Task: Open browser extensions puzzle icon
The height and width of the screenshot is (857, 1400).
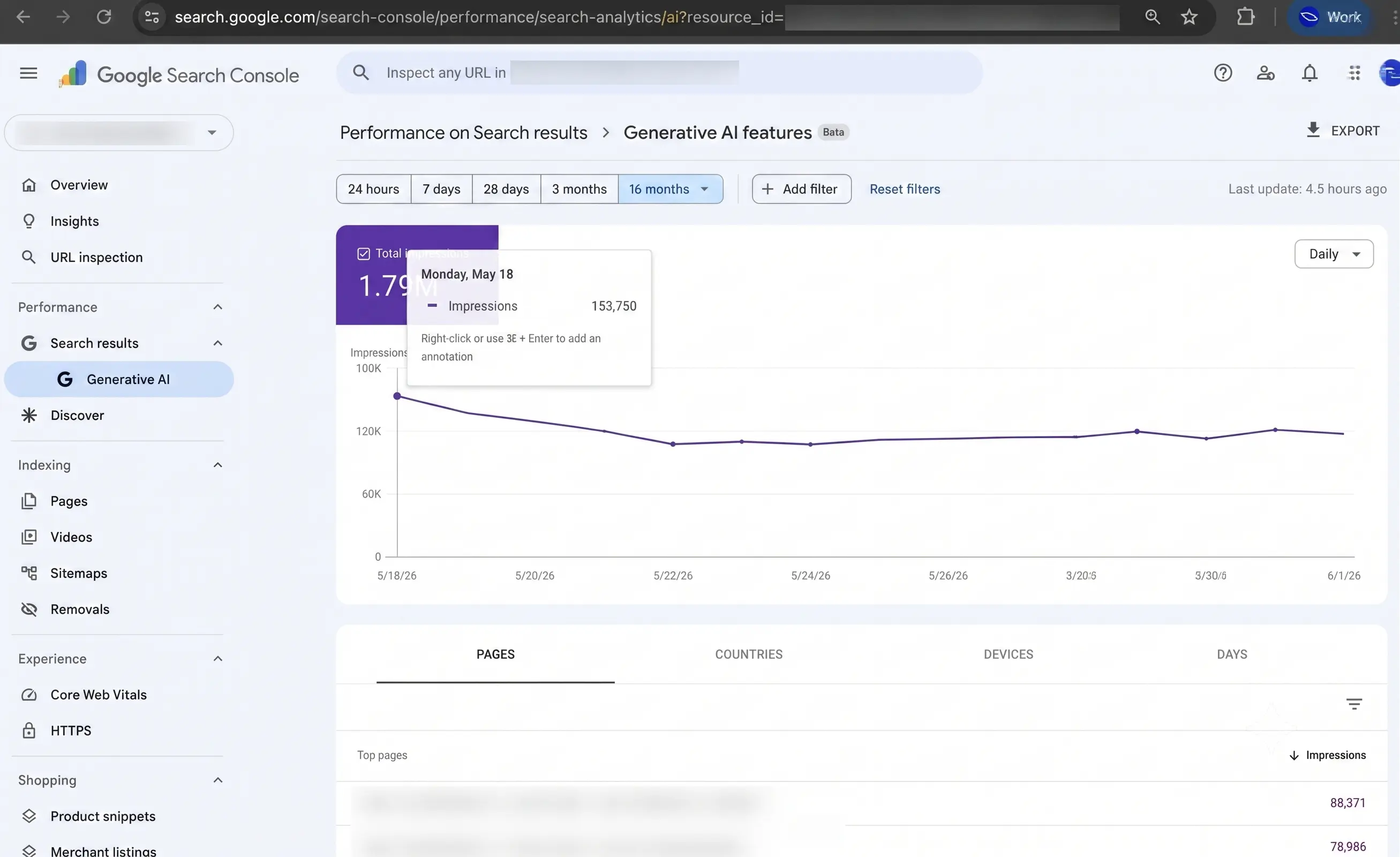Action: [1245, 17]
